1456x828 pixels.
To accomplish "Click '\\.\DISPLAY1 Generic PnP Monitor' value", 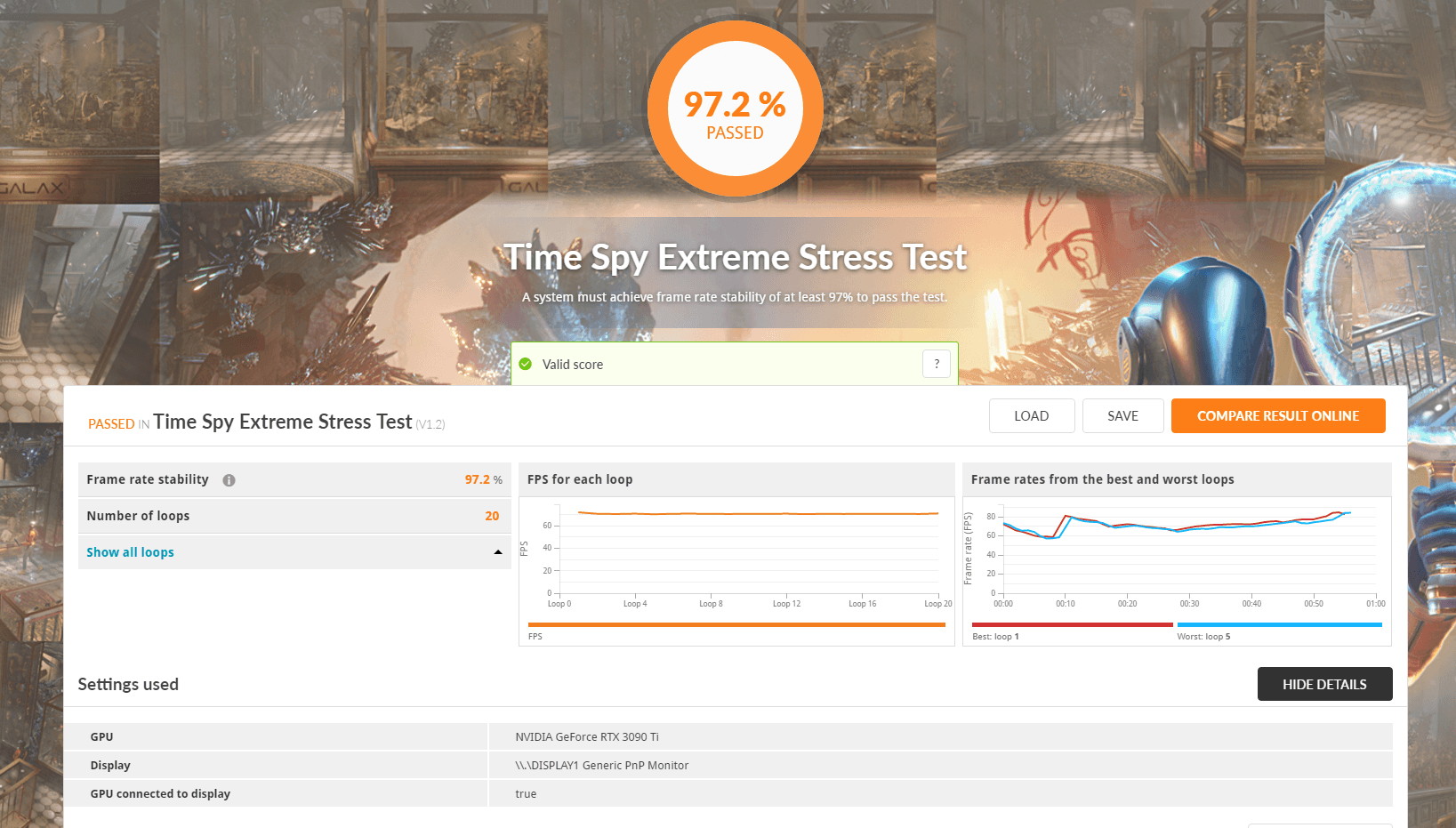I will [601, 765].
